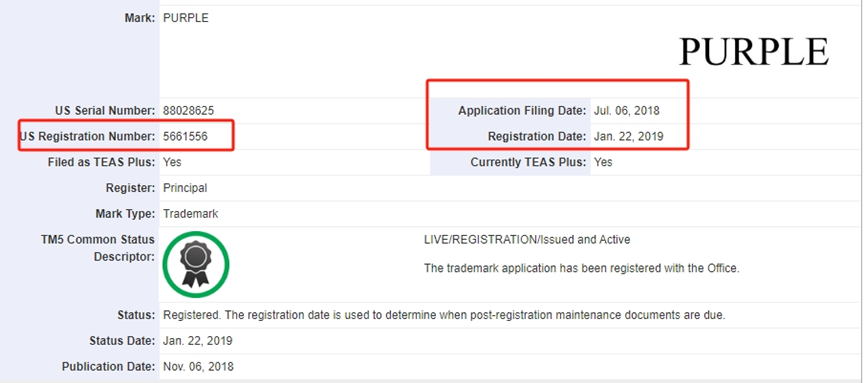Screen dimensions: 865x383
Task: Click the TM5 Common Status Descriptor label
Action: 98,248
